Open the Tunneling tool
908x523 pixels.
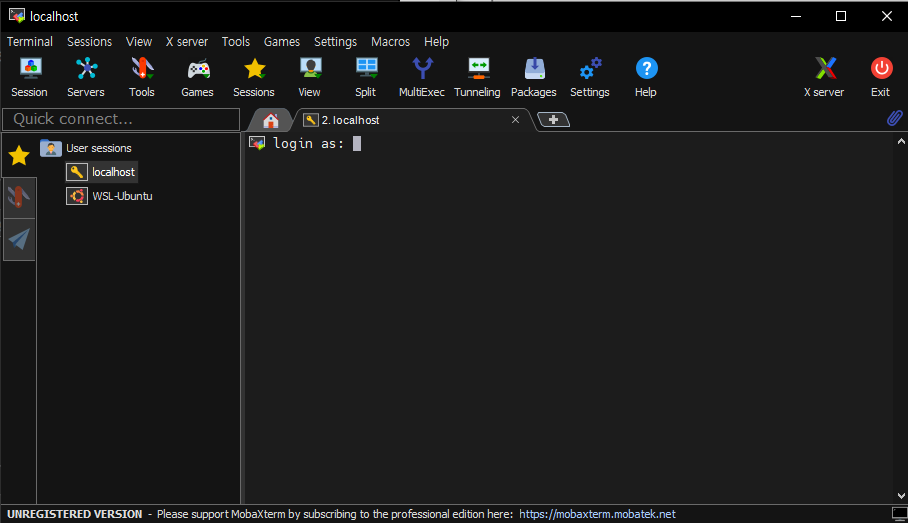[477, 77]
